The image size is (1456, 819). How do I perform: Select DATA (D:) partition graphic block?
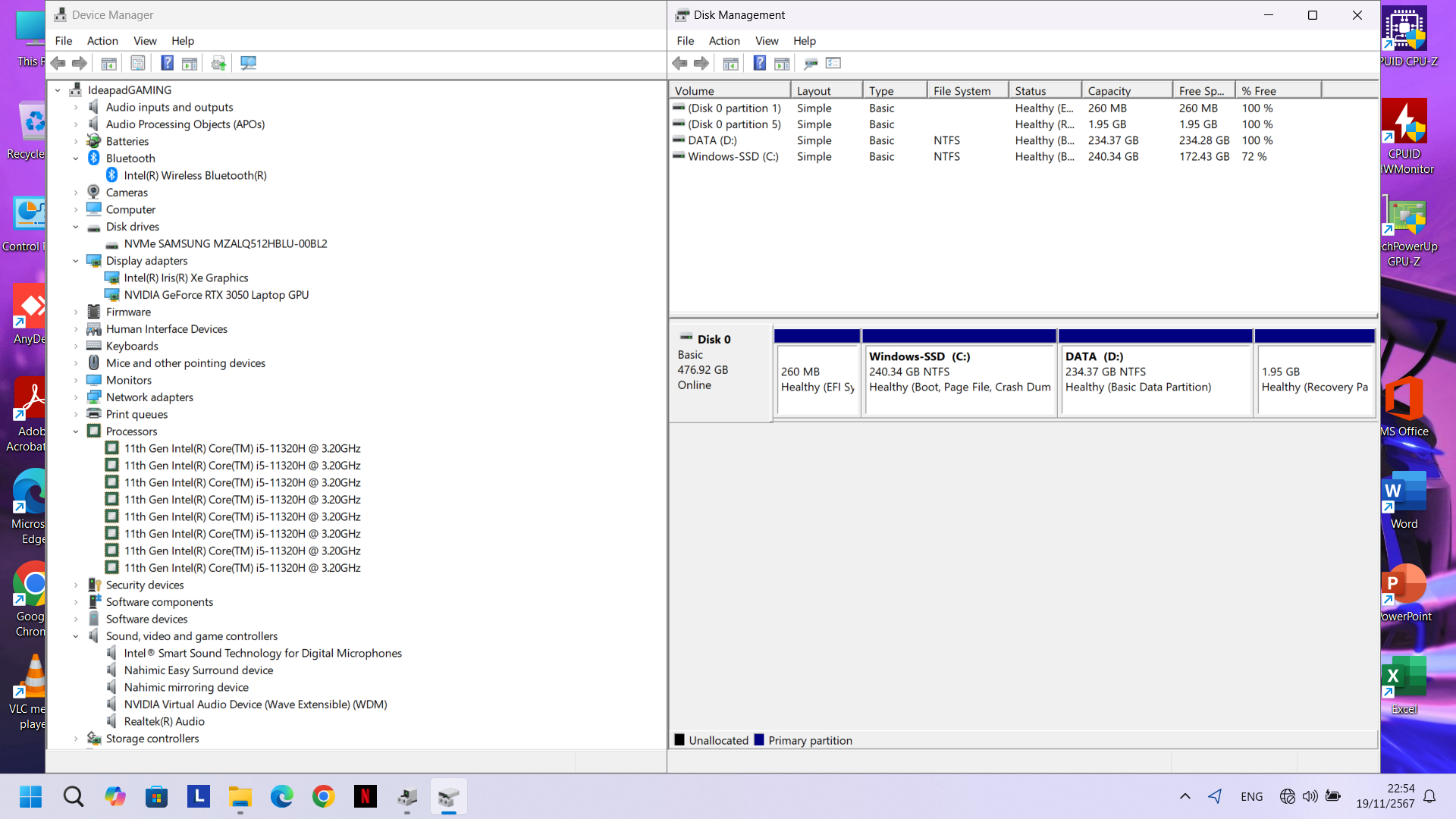[x=1155, y=373]
